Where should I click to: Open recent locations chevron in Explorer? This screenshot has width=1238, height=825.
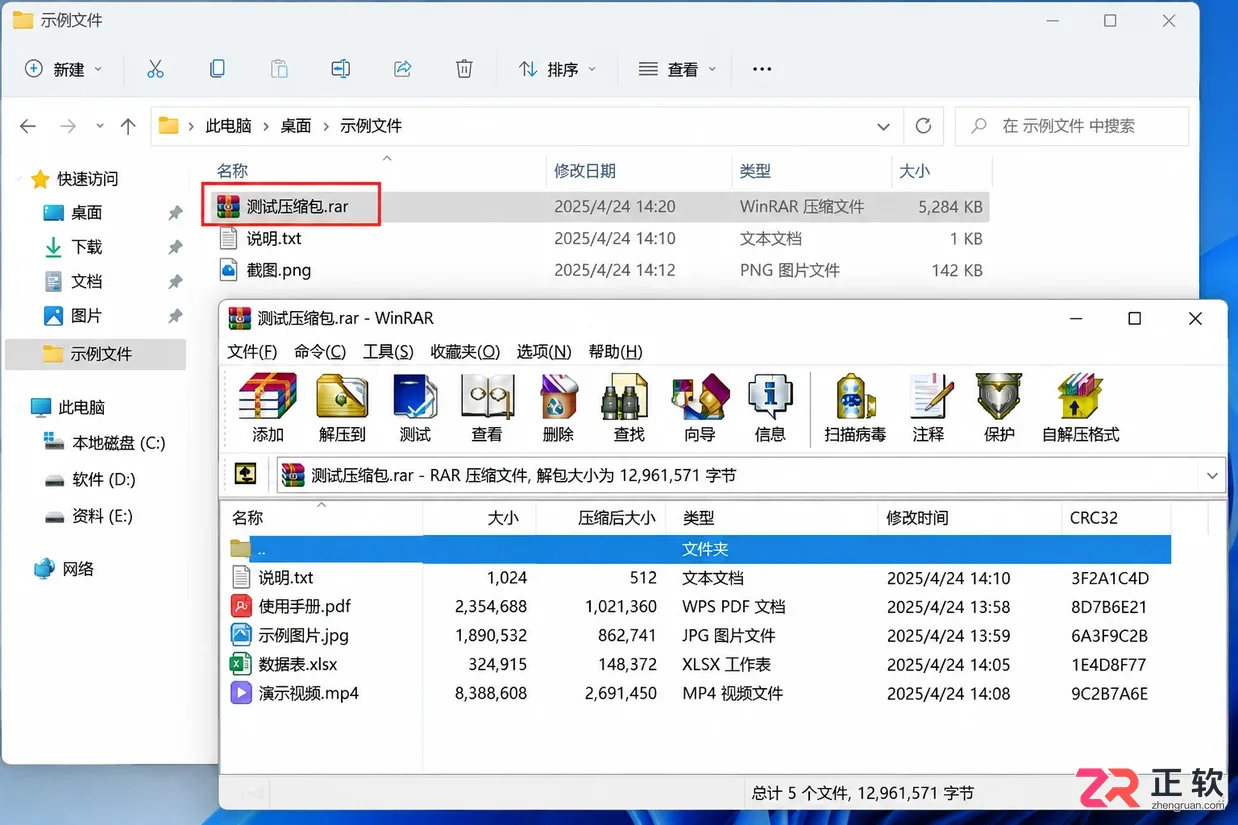click(99, 126)
